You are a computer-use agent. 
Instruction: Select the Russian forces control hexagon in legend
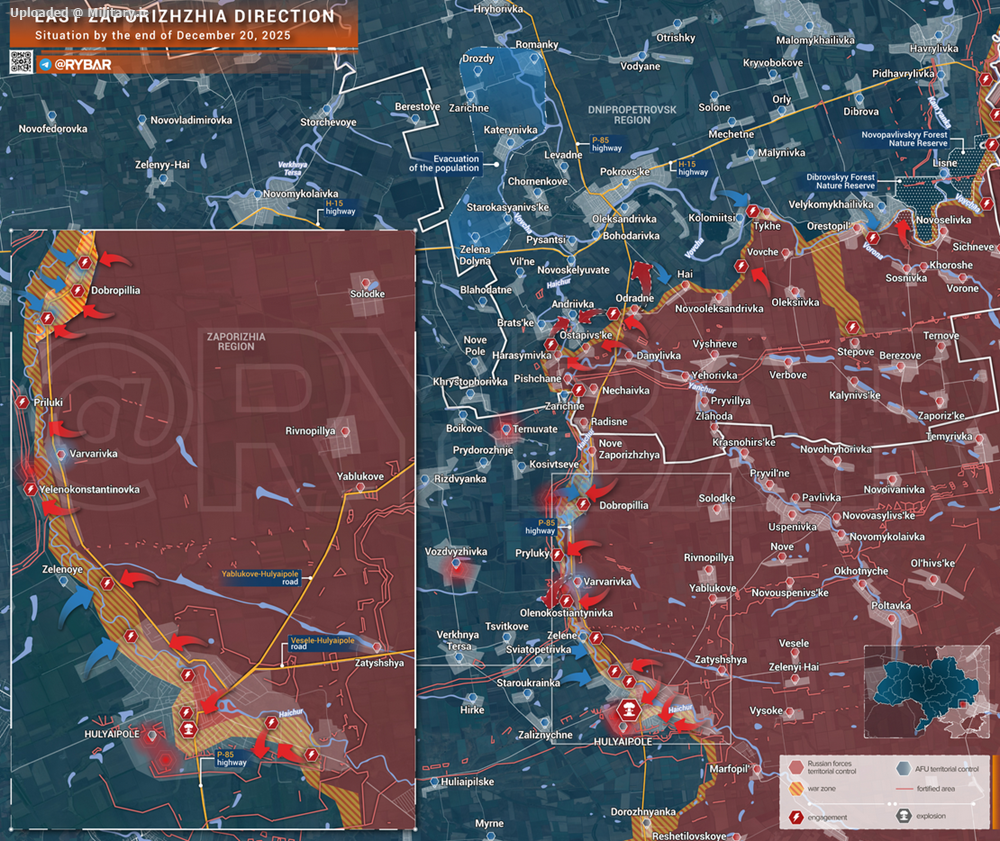coord(796,767)
